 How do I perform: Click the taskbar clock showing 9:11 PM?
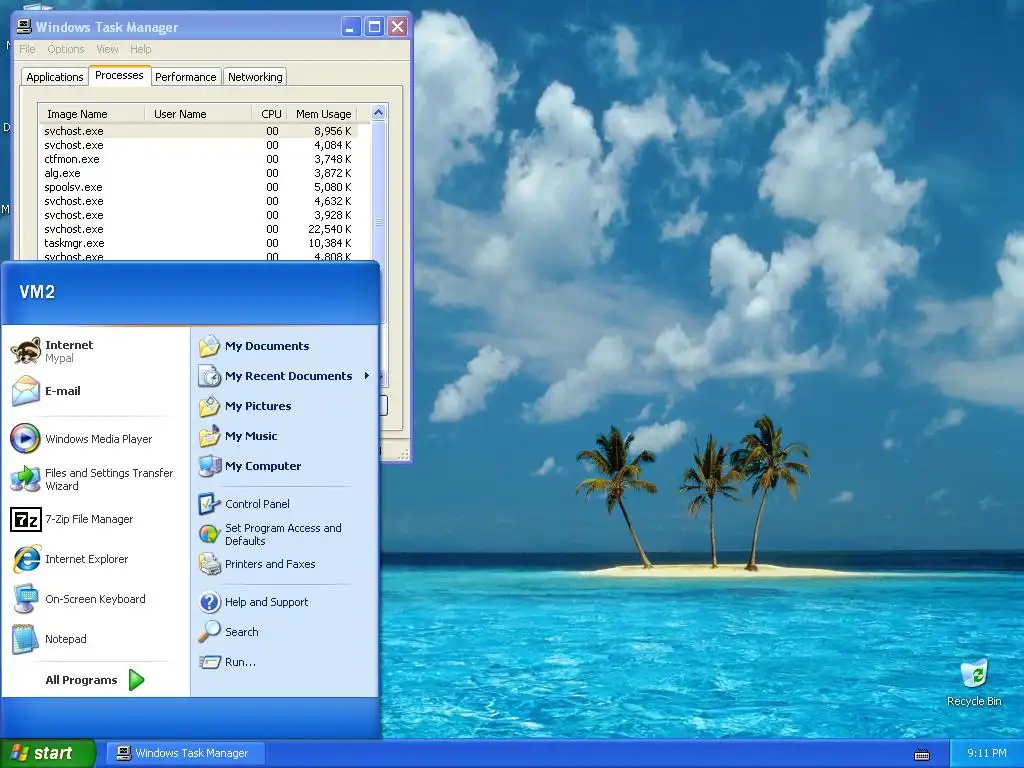click(x=987, y=753)
